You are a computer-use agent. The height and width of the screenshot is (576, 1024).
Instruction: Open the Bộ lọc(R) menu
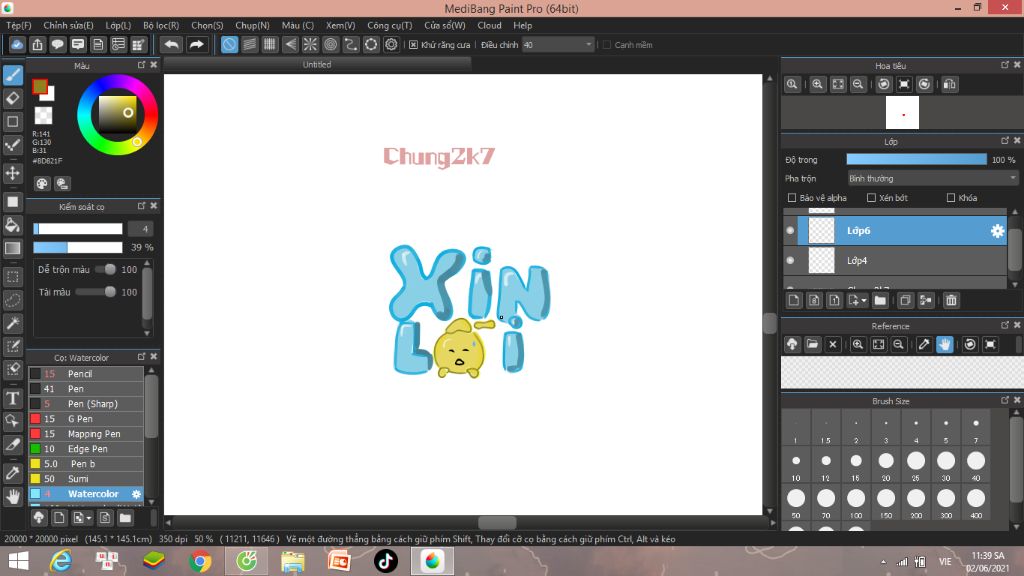coord(161,25)
